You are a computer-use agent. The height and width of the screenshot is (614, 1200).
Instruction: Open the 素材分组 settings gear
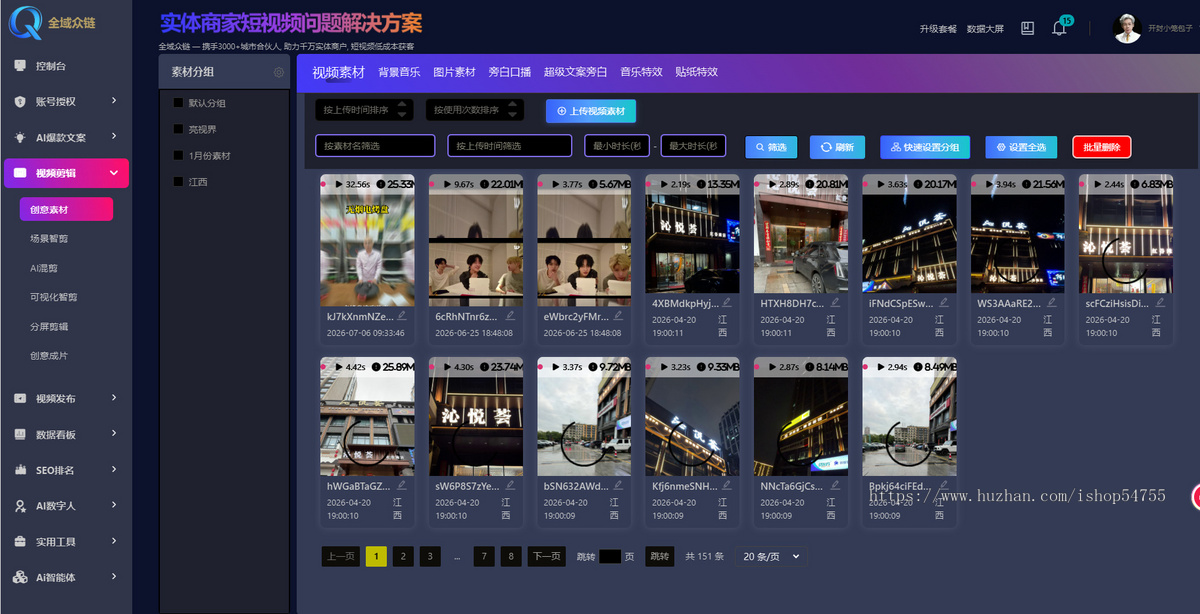pos(279,72)
